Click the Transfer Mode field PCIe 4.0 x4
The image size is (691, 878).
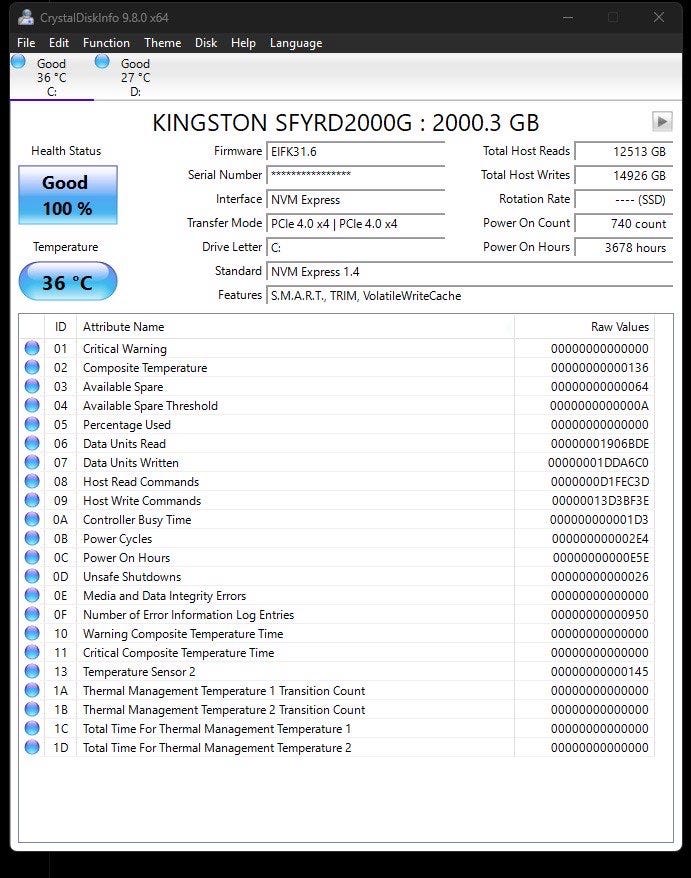coord(356,224)
